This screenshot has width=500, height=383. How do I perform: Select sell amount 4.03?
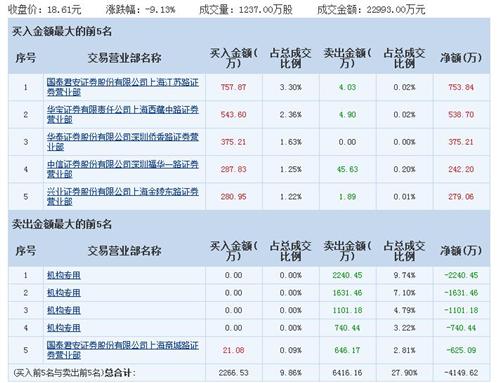[347, 87]
